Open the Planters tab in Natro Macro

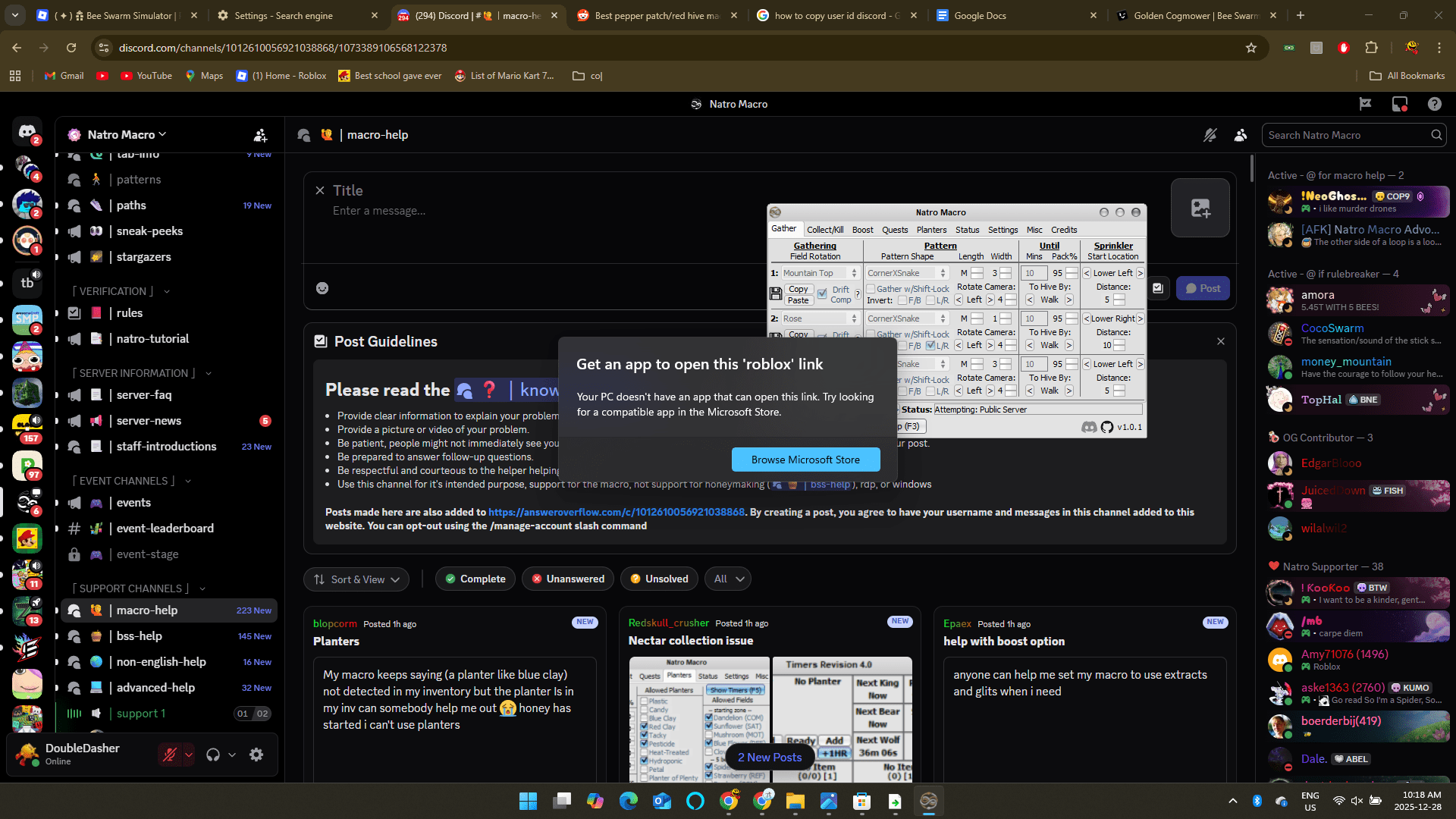[x=931, y=230]
